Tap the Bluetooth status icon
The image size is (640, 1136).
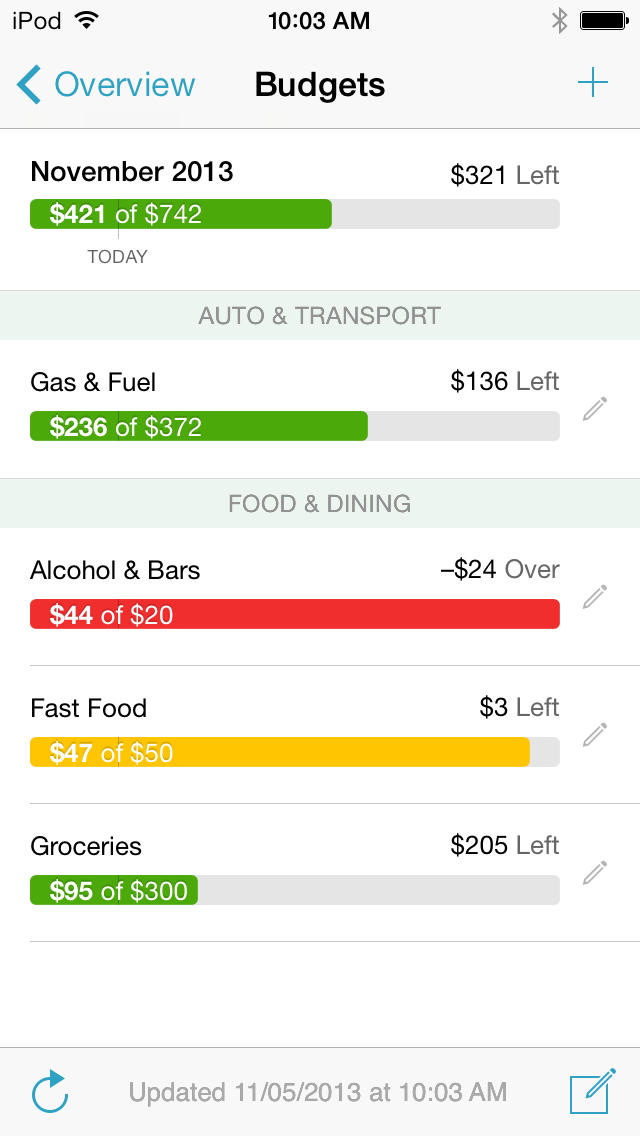(560, 21)
